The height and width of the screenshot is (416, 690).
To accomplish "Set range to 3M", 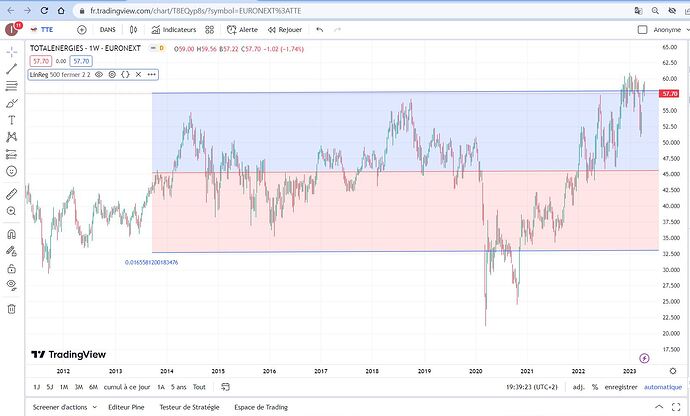I will (x=79, y=387).
